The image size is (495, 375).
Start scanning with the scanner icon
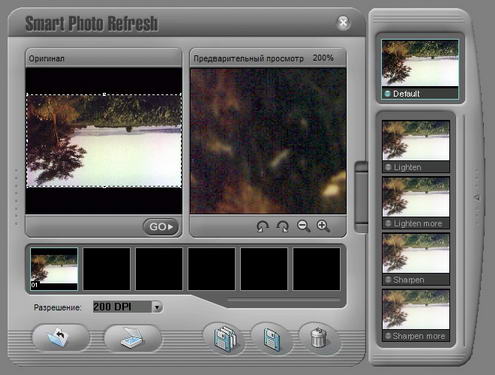pyautogui.click(x=133, y=338)
